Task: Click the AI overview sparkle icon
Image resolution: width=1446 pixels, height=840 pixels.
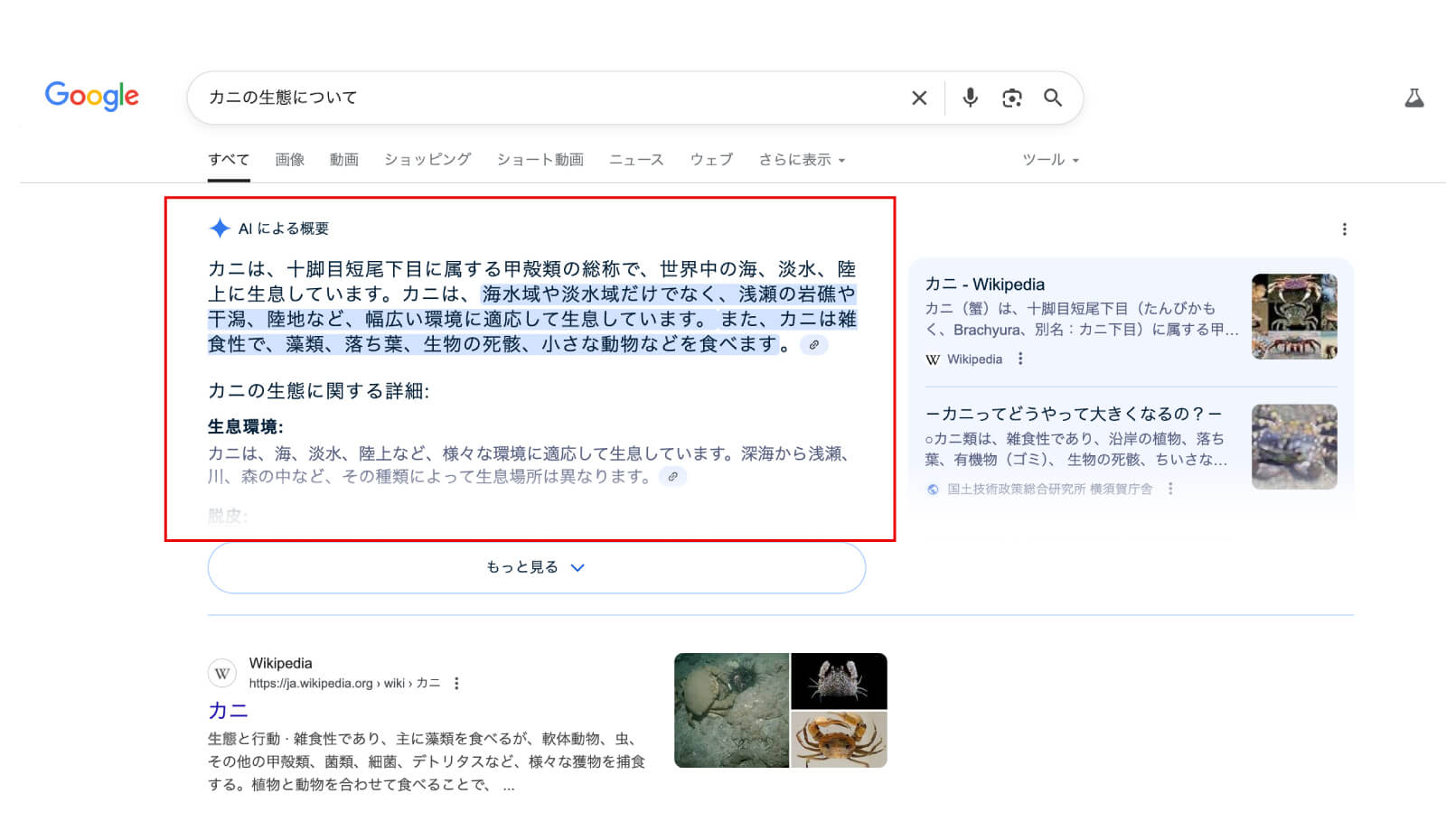Action: click(220, 229)
